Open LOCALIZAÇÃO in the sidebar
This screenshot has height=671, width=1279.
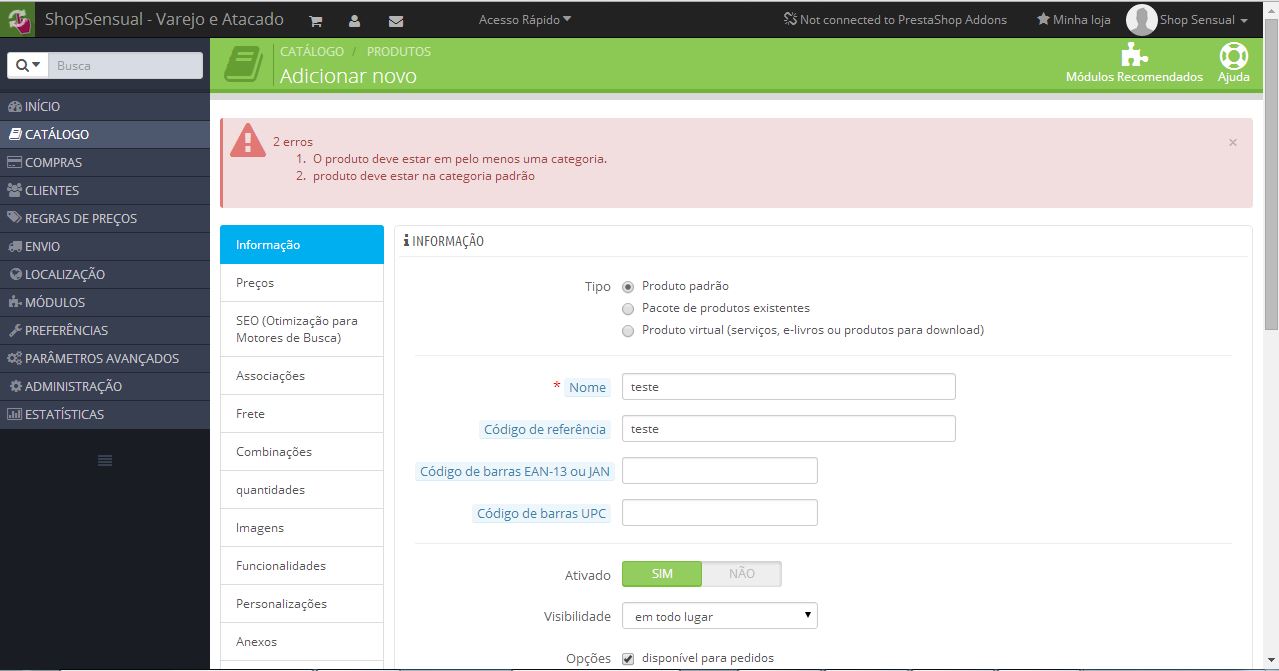tap(105, 274)
